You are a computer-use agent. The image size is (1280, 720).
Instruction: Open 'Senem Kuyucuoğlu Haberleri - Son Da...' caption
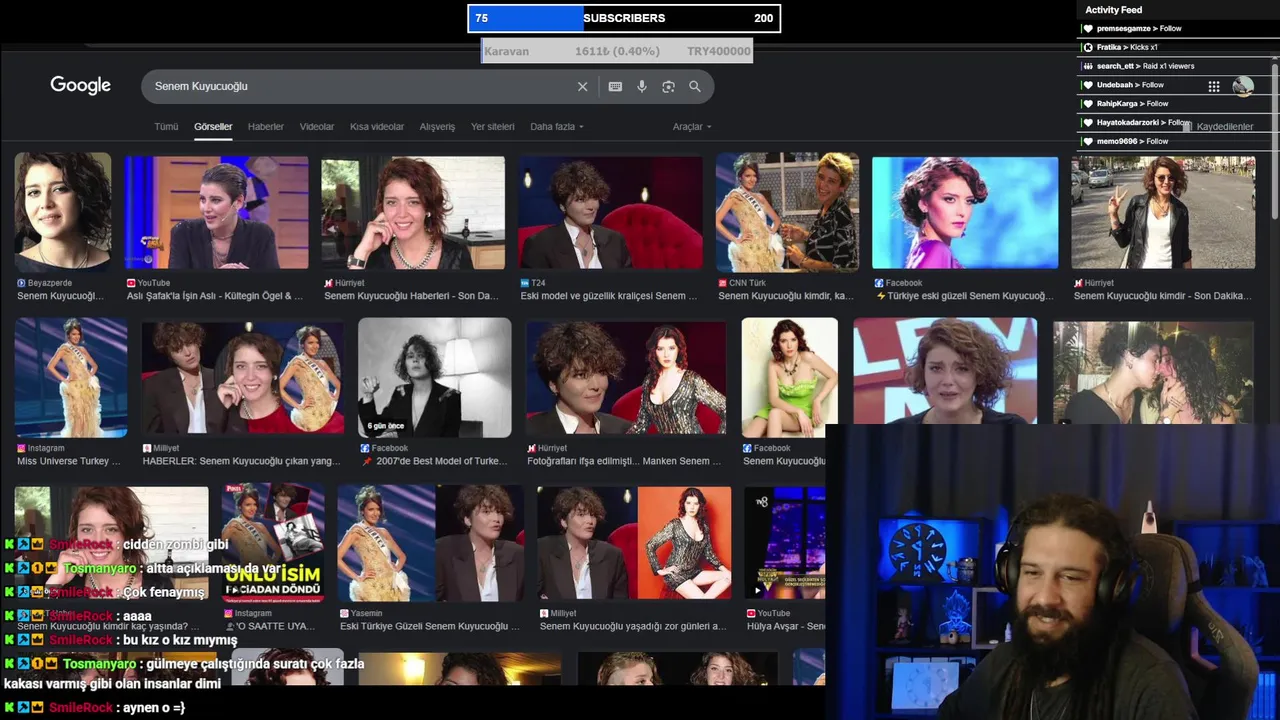(x=411, y=296)
